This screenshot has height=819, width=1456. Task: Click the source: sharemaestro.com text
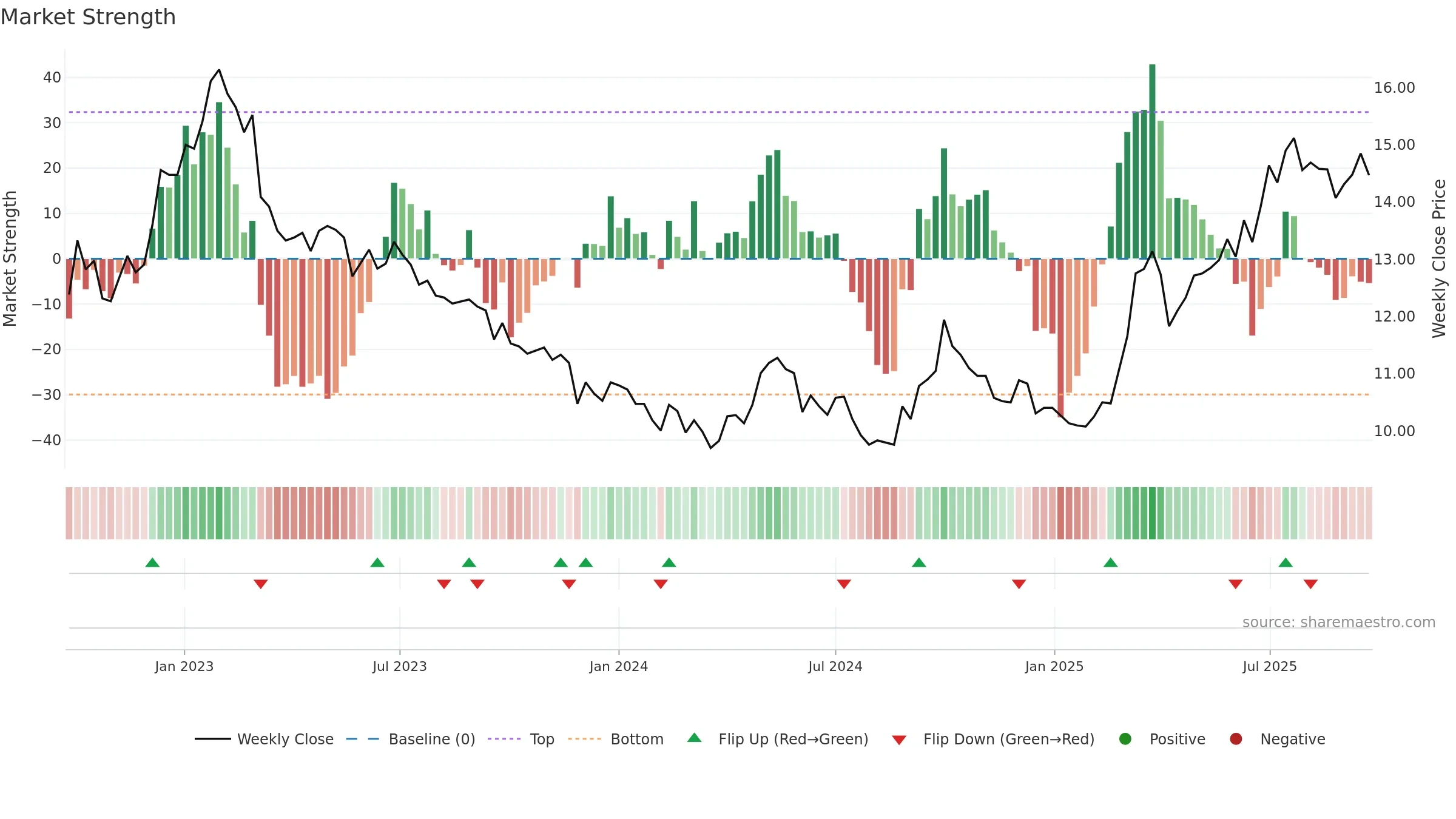[x=1339, y=622]
